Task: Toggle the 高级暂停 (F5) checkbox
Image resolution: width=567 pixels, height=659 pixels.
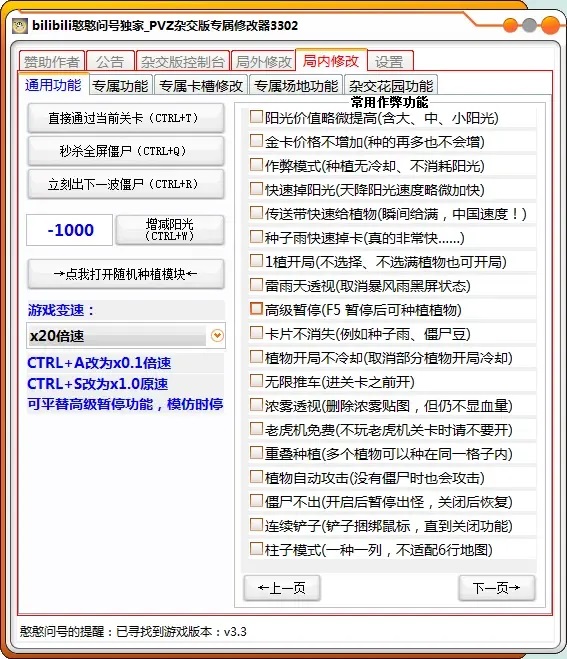Action: pyautogui.click(x=256, y=308)
